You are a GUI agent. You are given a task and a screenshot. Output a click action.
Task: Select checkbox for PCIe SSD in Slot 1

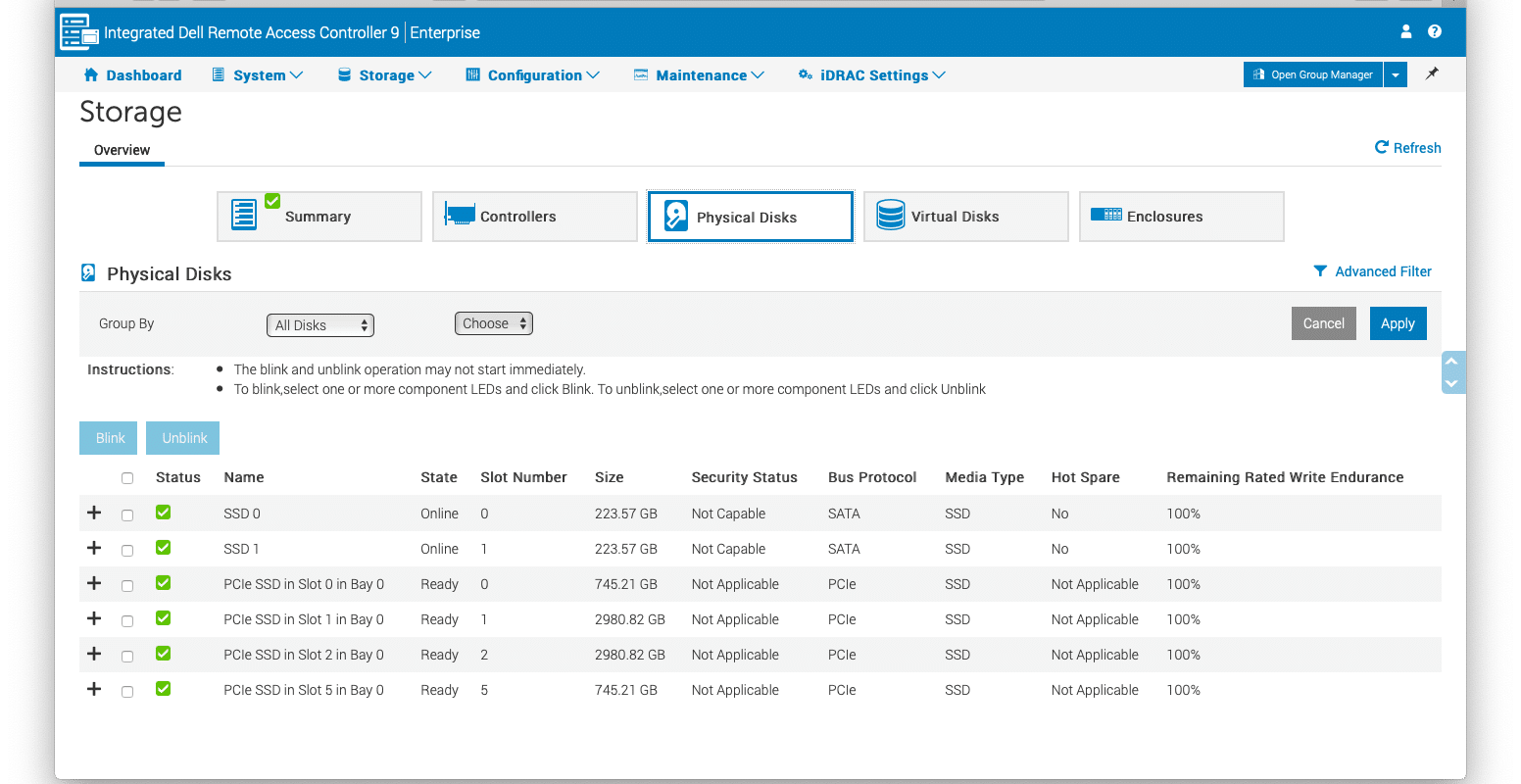pyautogui.click(x=127, y=620)
